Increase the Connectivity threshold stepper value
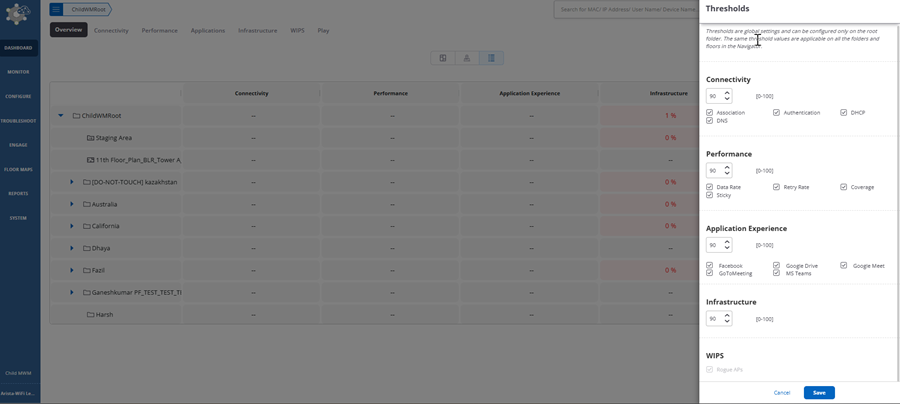900x404 pixels. point(727,93)
